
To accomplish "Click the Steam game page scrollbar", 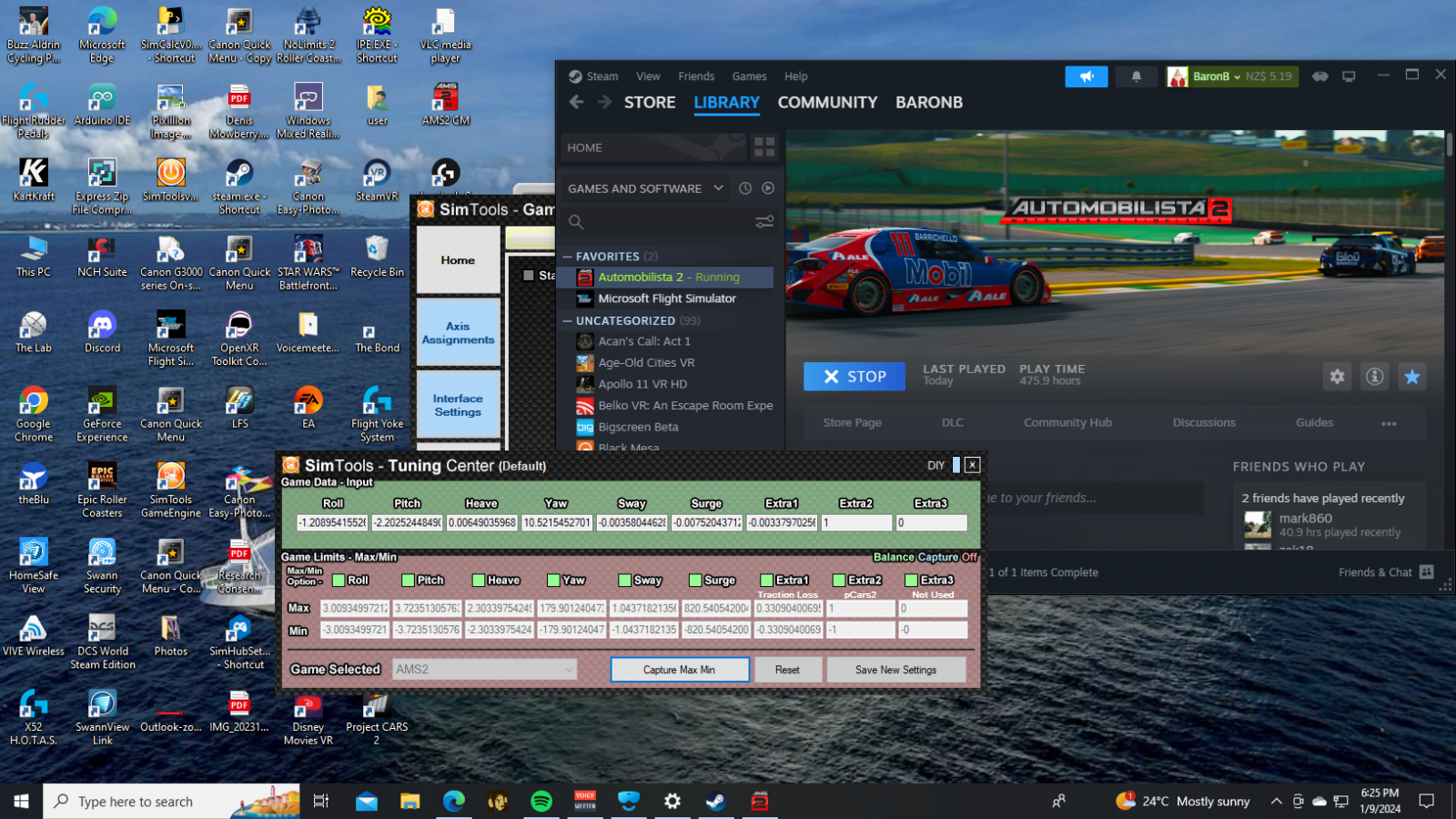I will coord(1450,146).
